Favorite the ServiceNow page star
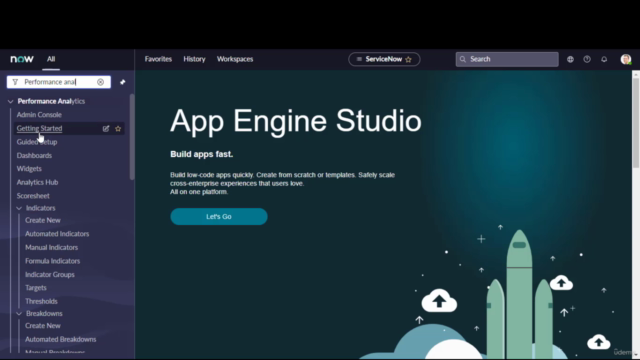The height and width of the screenshot is (360, 640). click(x=409, y=60)
